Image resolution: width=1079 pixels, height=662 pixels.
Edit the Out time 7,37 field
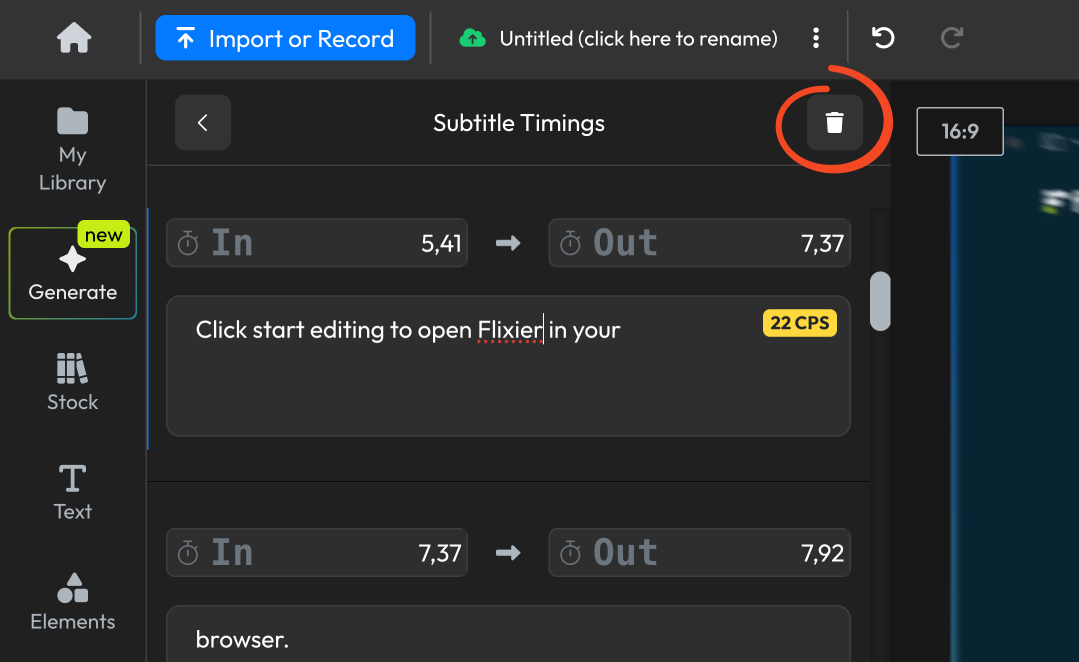699,243
